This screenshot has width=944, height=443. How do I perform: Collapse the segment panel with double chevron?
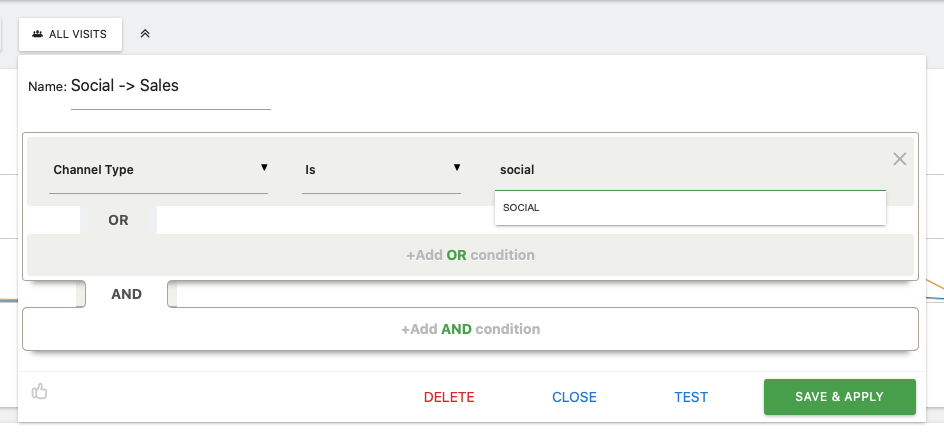pyautogui.click(x=144, y=34)
